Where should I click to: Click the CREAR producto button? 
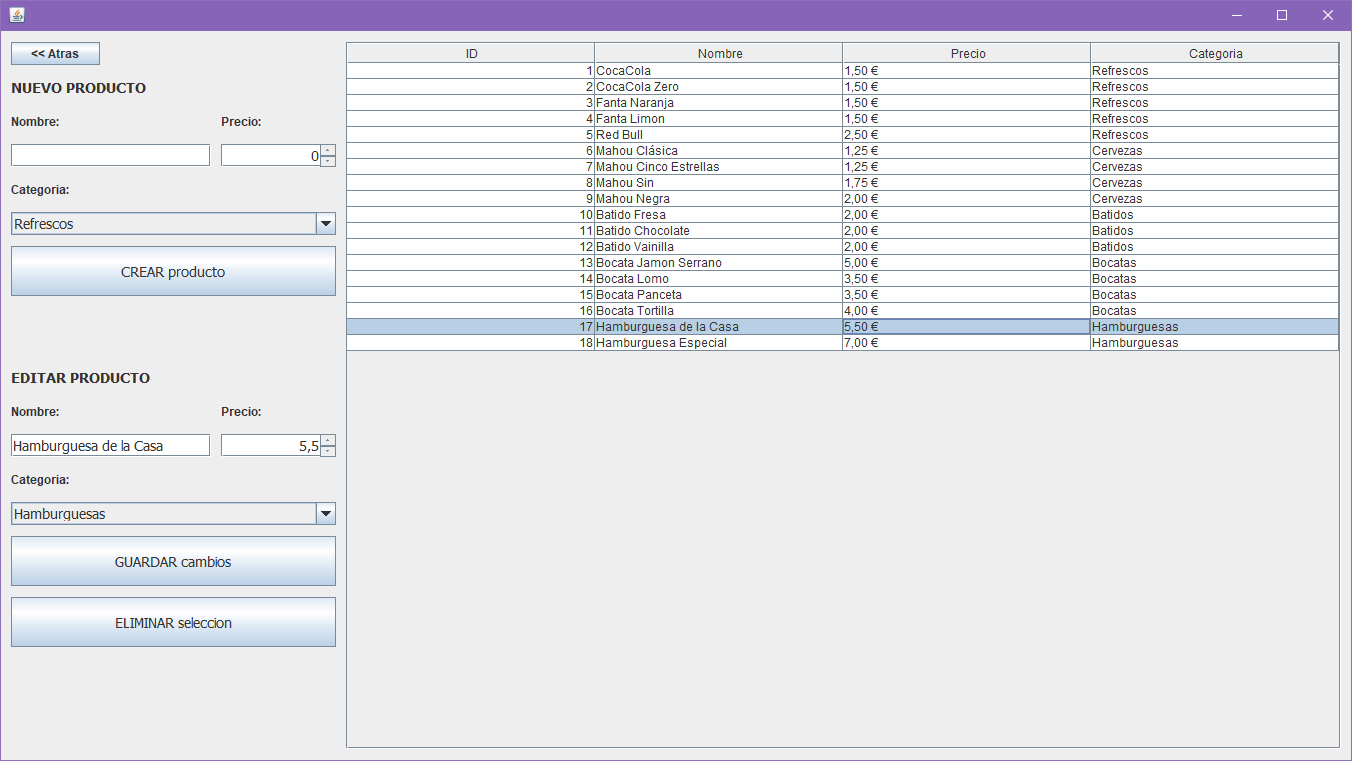[x=173, y=271]
